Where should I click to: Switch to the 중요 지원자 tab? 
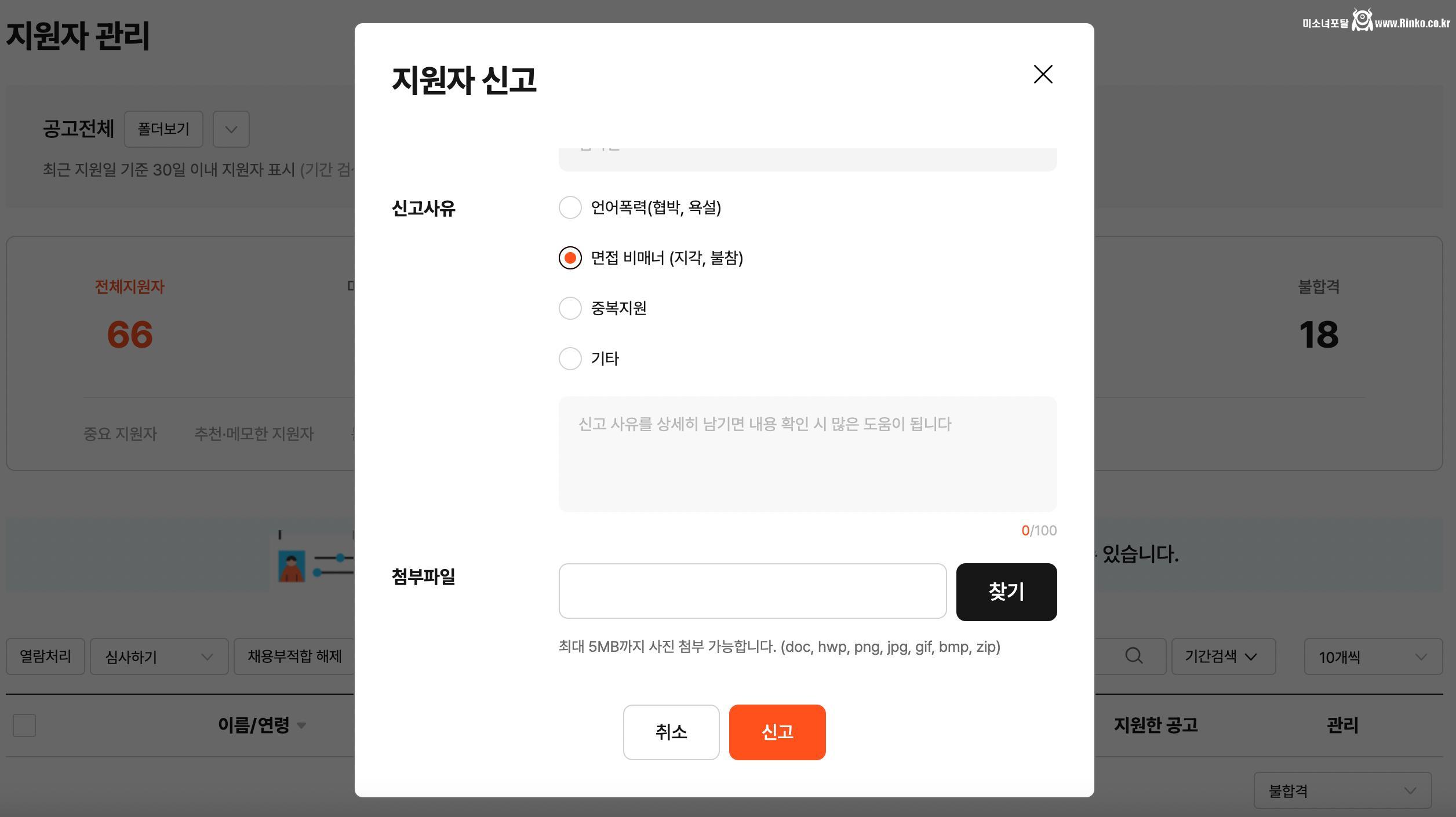120,434
